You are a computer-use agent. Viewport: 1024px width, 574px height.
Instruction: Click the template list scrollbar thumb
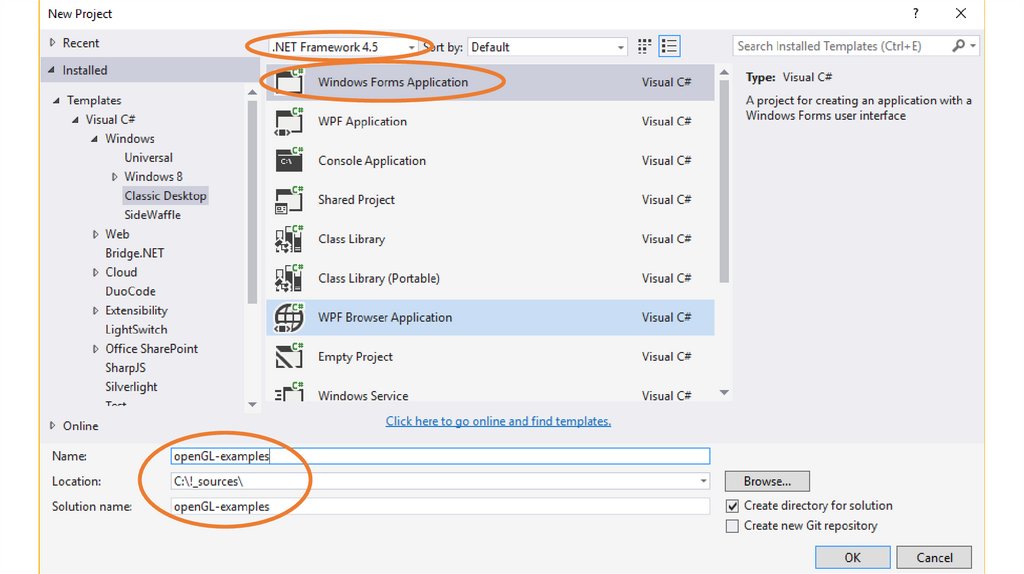724,181
